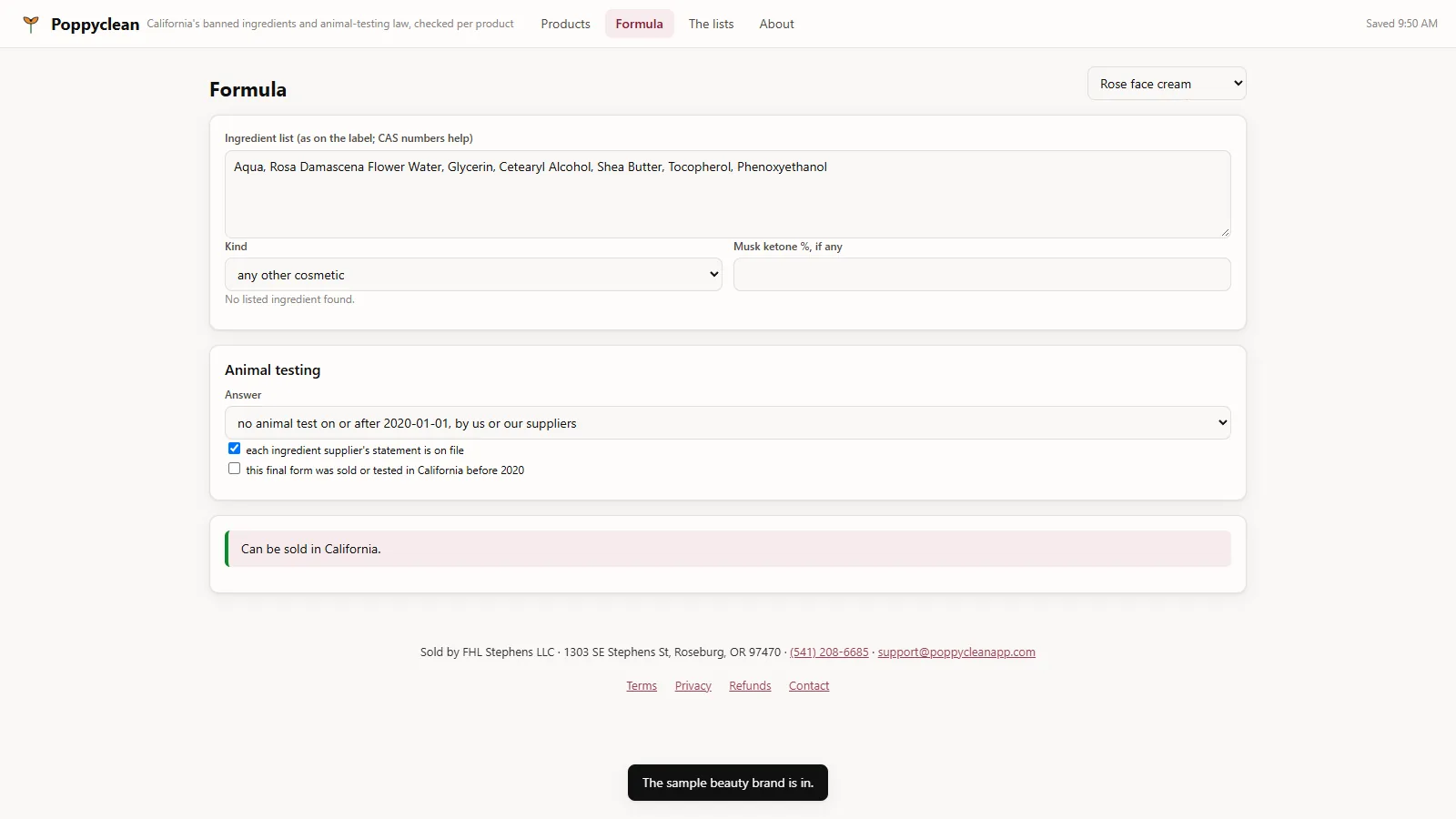Open the Terms link
The image size is (1456, 819).
[x=642, y=686]
